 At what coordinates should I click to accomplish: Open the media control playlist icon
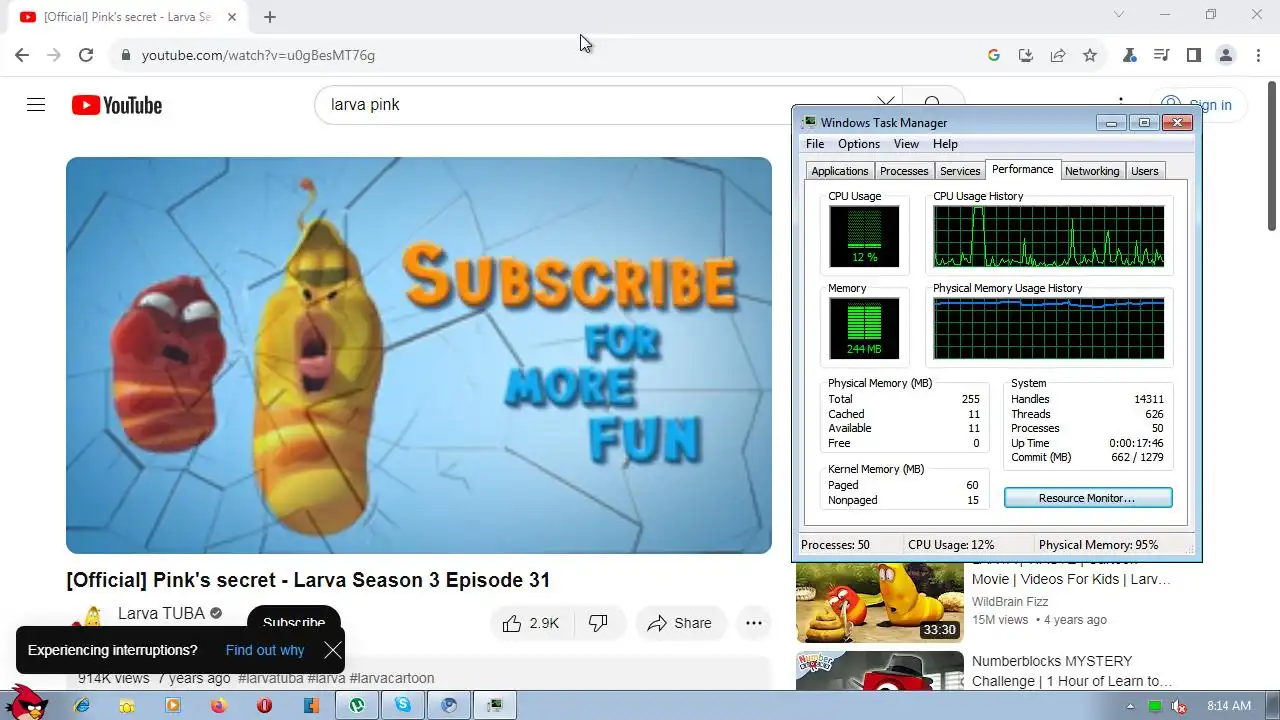pos(1161,55)
